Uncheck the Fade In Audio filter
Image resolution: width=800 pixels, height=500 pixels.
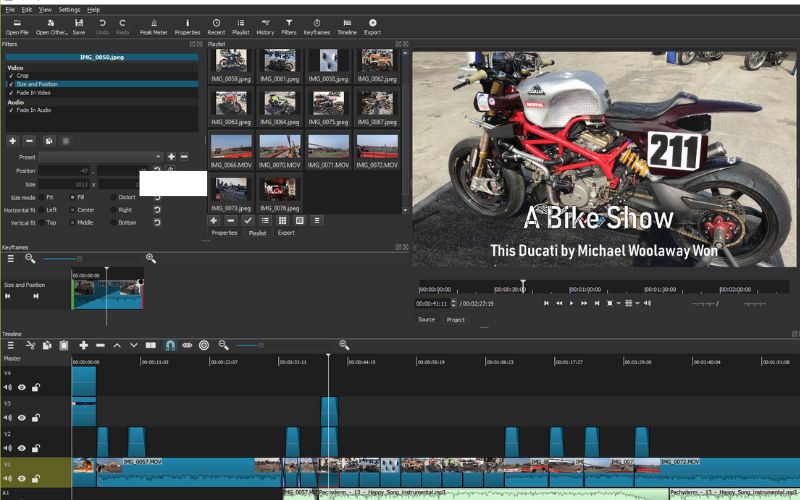pos(11,110)
